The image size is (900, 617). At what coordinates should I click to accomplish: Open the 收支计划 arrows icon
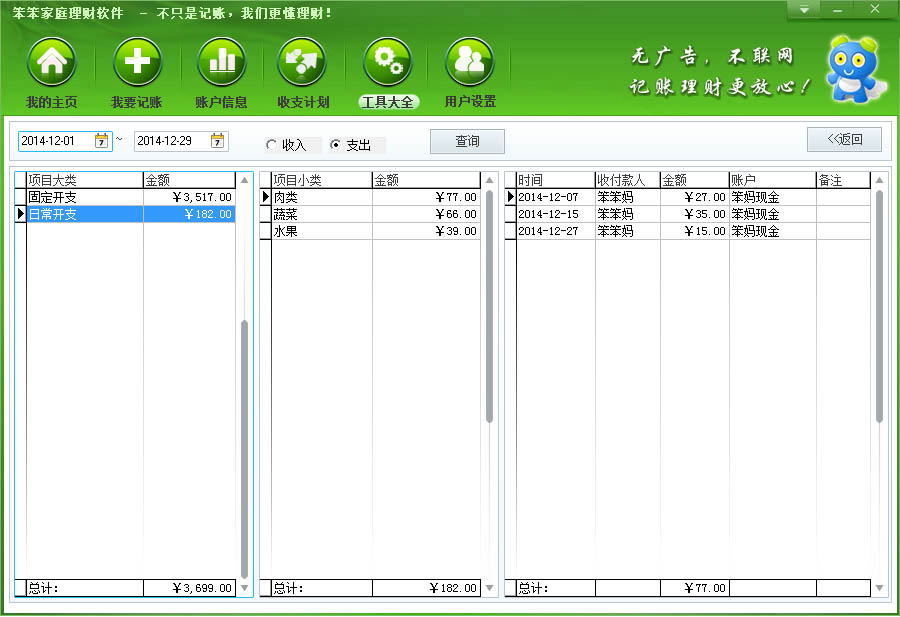click(x=302, y=61)
